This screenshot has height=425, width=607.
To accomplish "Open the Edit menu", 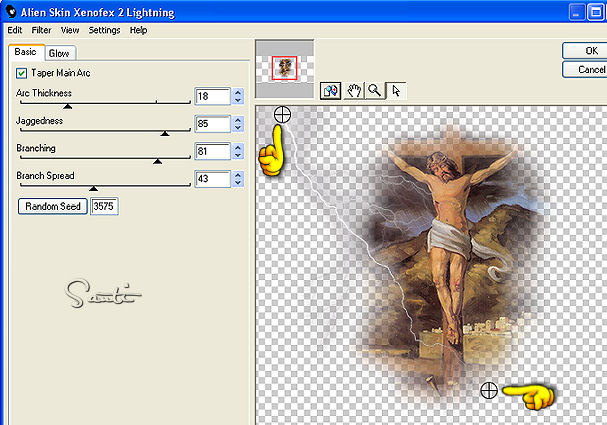I will click(x=15, y=30).
